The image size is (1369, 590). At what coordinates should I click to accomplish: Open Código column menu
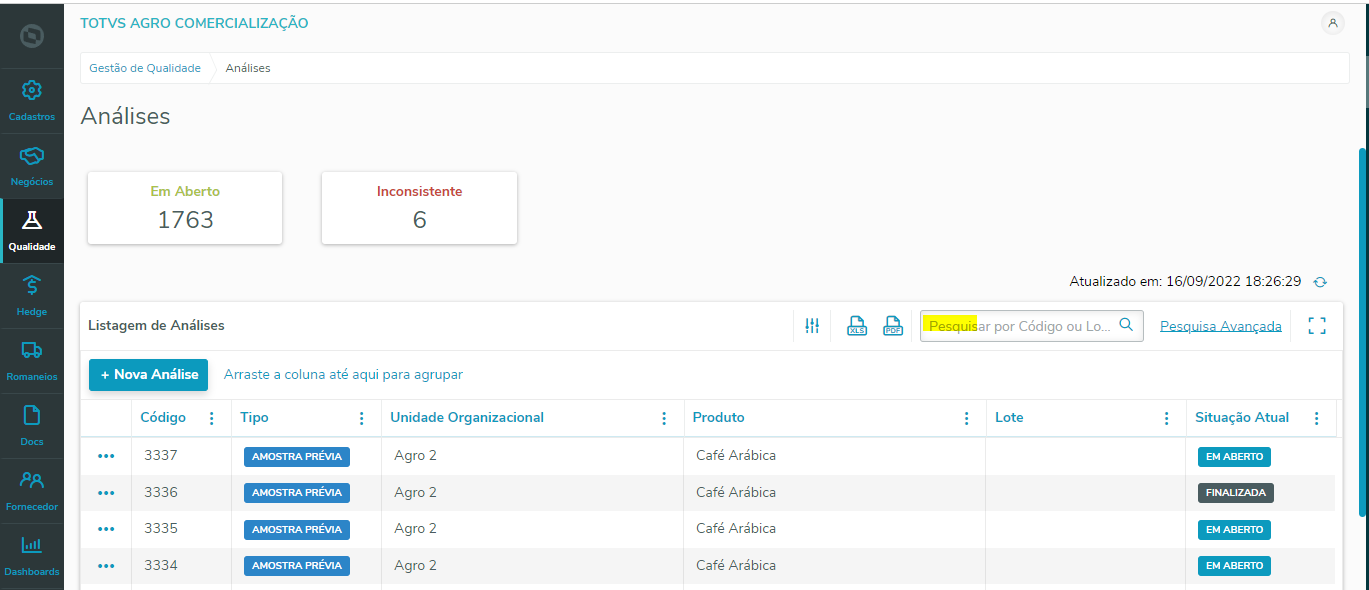coord(211,418)
